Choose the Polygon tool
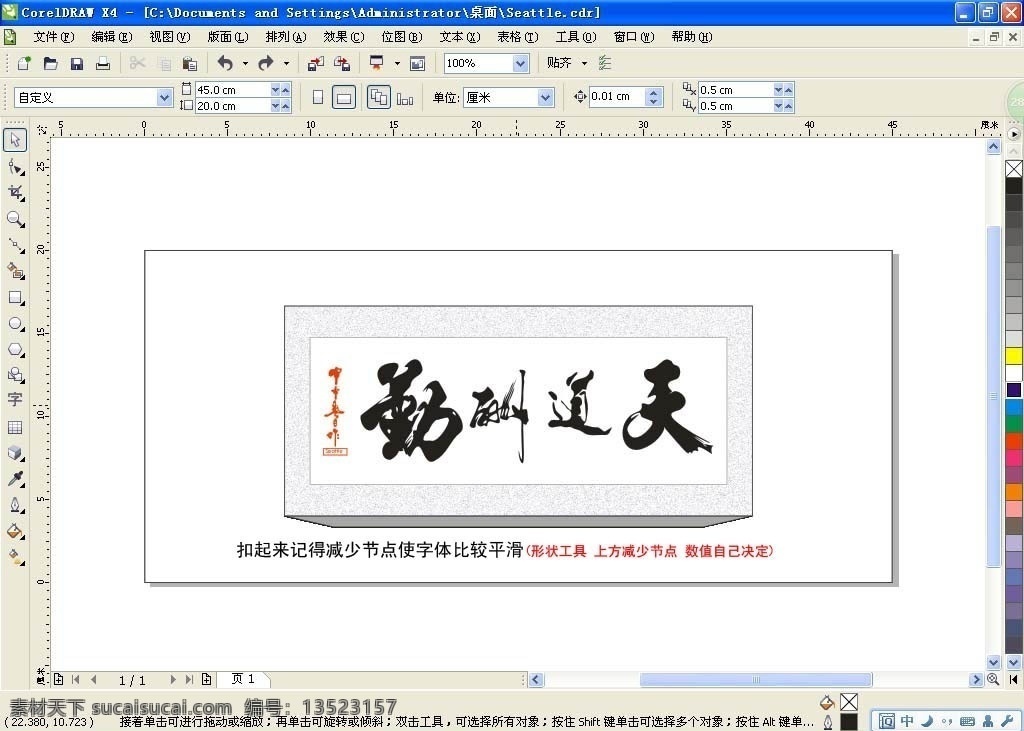 tap(16, 349)
